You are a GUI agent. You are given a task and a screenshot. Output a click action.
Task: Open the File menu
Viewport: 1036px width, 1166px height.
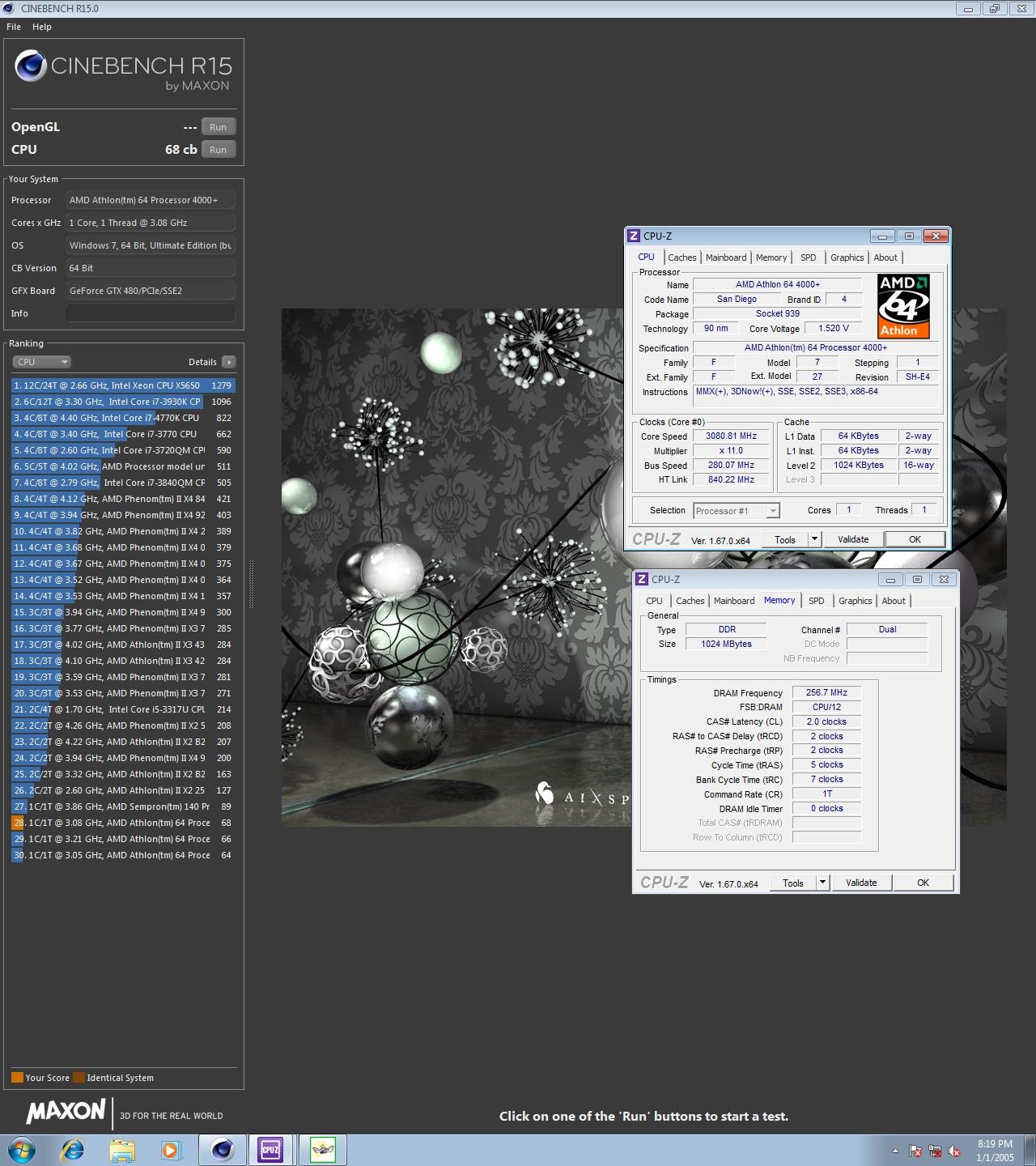(x=14, y=27)
